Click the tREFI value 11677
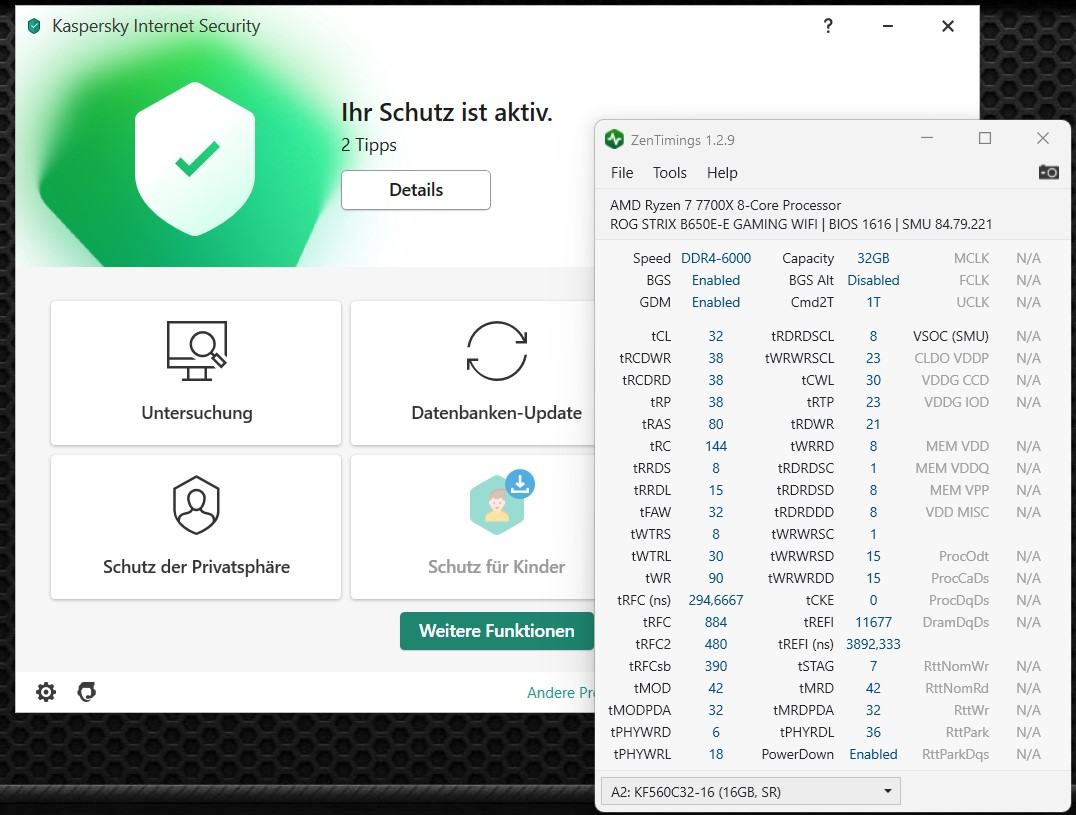This screenshot has width=1076, height=815. point(873,622)
